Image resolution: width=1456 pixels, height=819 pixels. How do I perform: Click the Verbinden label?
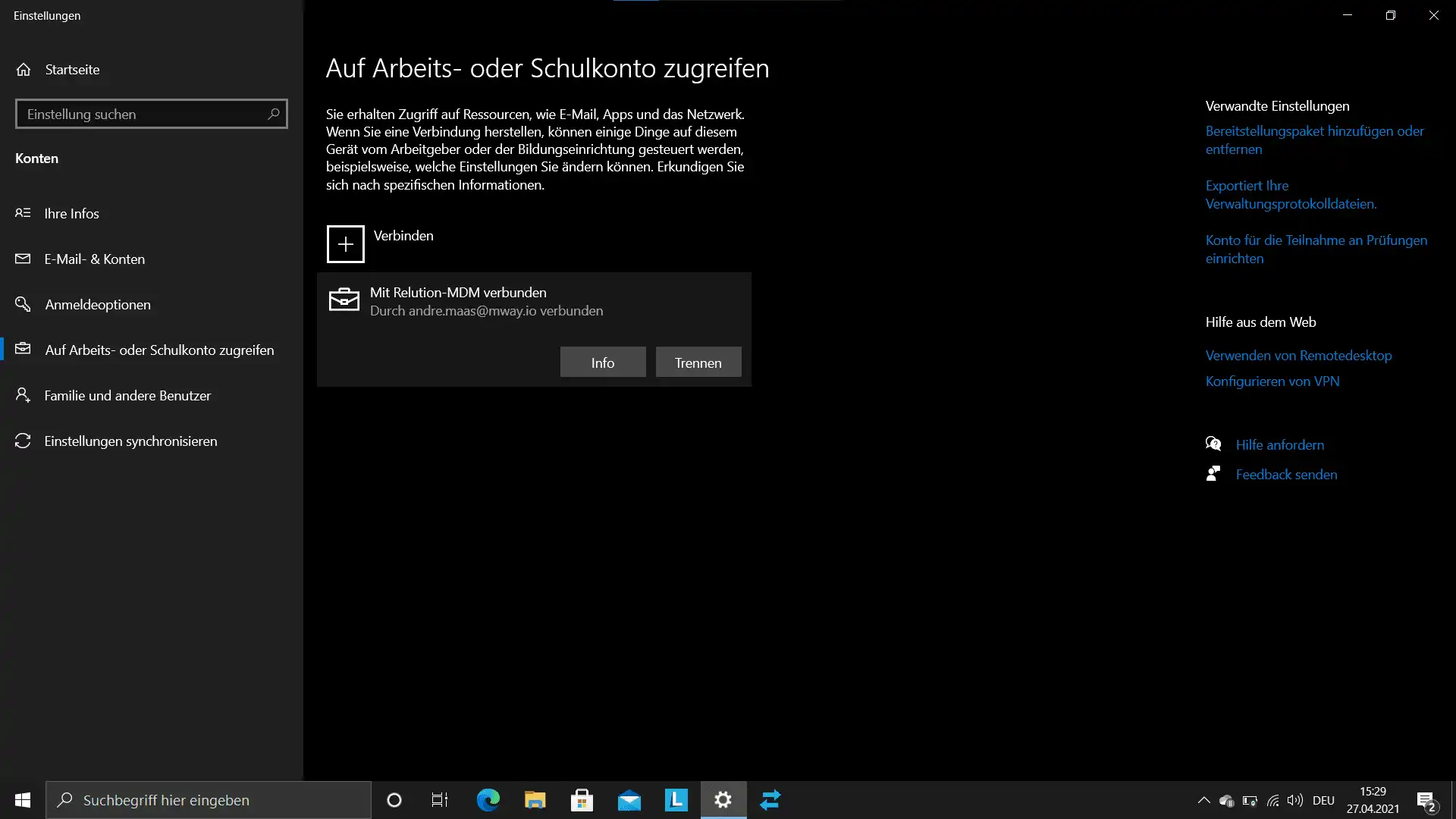[x=403, y=236]
